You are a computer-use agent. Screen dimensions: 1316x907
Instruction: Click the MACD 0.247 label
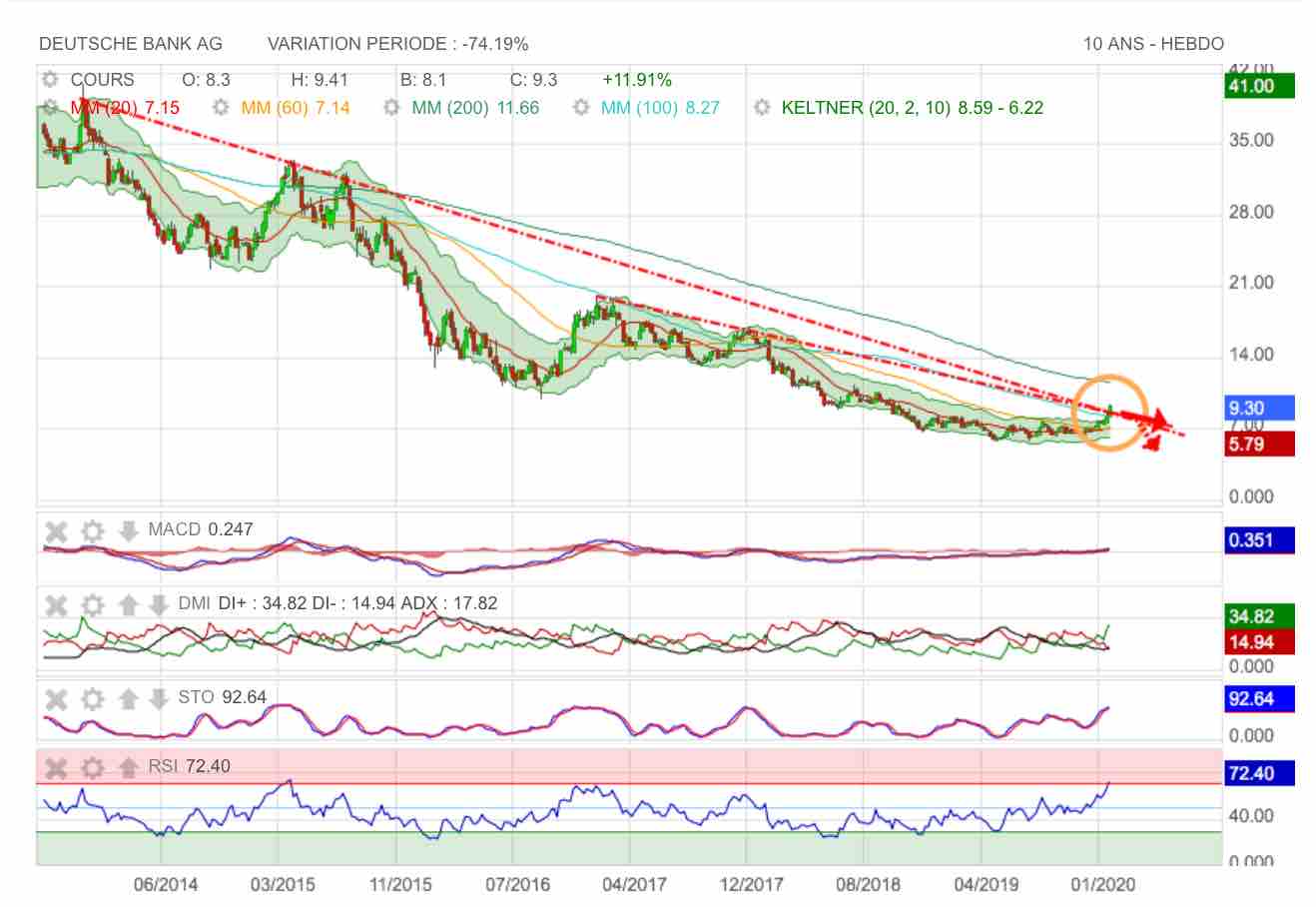click(x=201, y=529)
